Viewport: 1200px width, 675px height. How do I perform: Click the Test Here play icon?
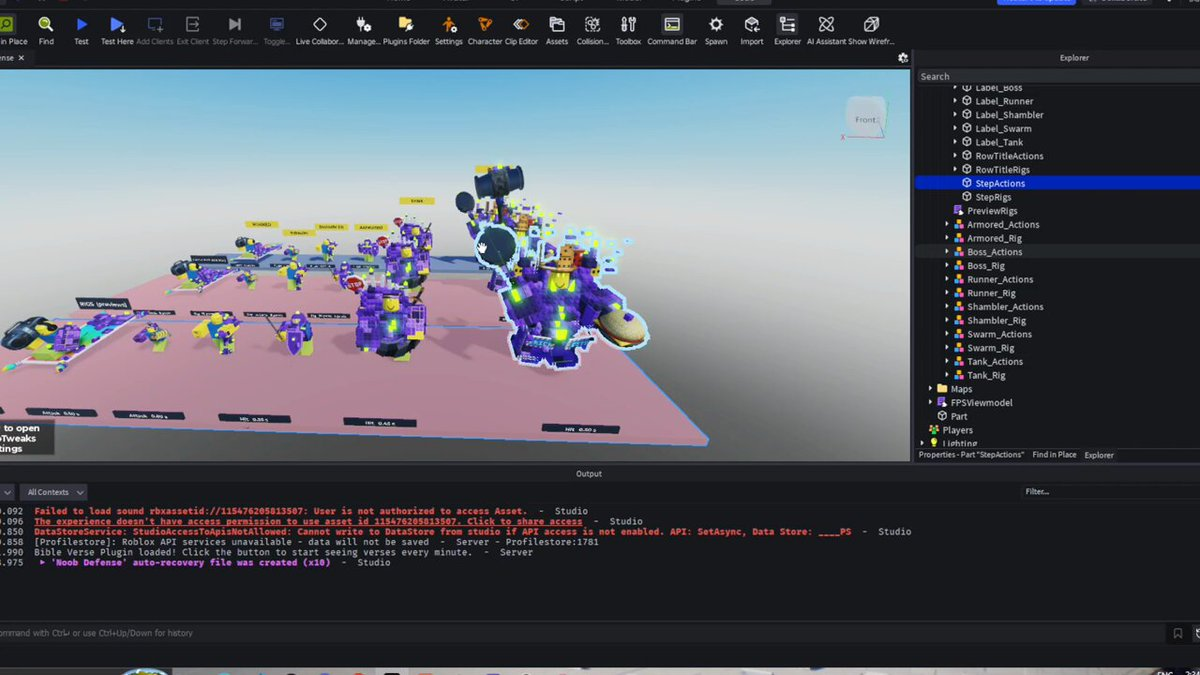(x=117, y=24)
